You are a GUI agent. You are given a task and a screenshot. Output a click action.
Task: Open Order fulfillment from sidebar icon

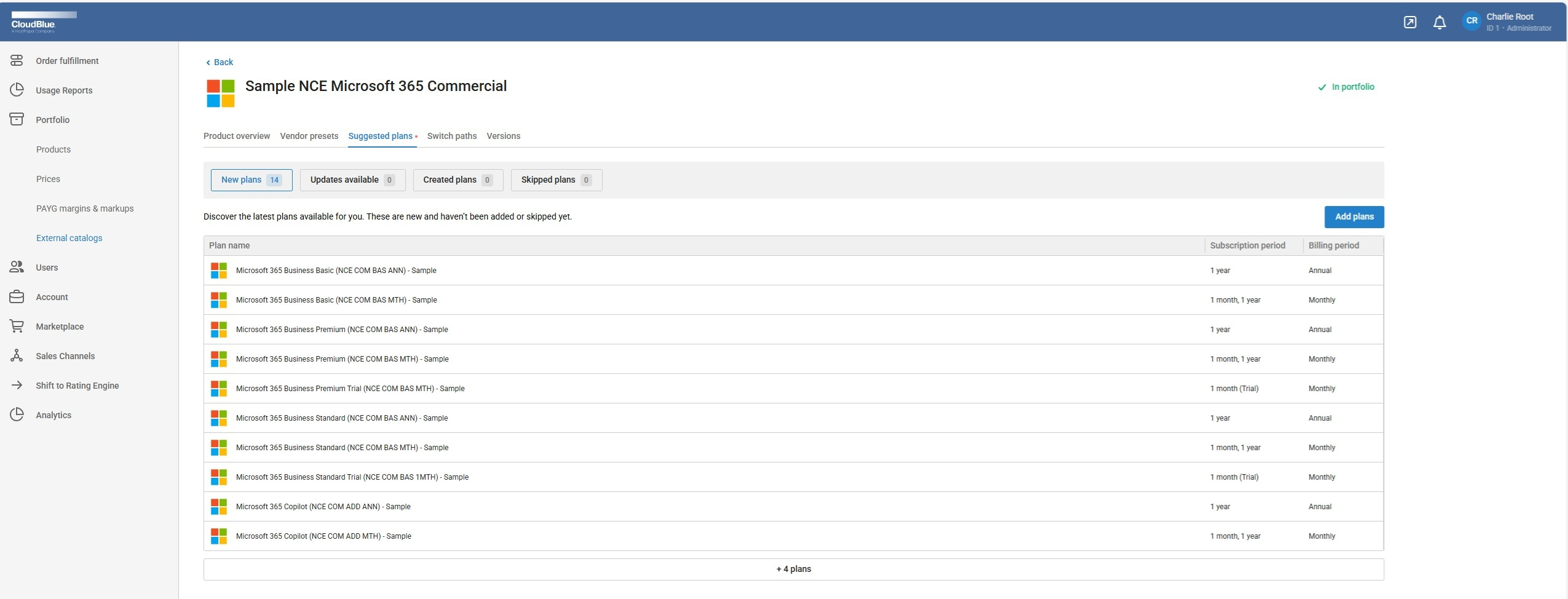coord(17,61)
